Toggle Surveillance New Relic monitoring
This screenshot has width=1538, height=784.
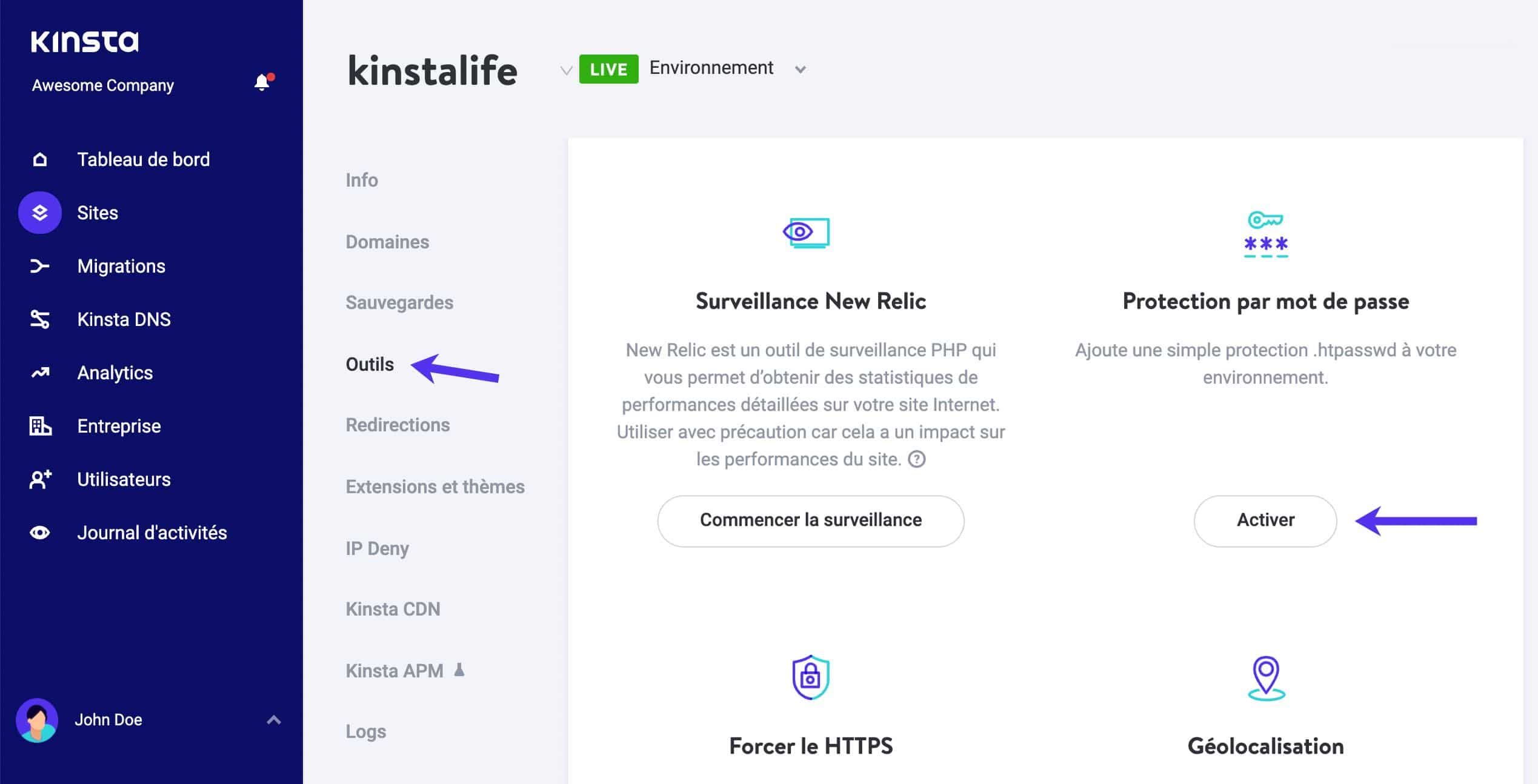811,520
